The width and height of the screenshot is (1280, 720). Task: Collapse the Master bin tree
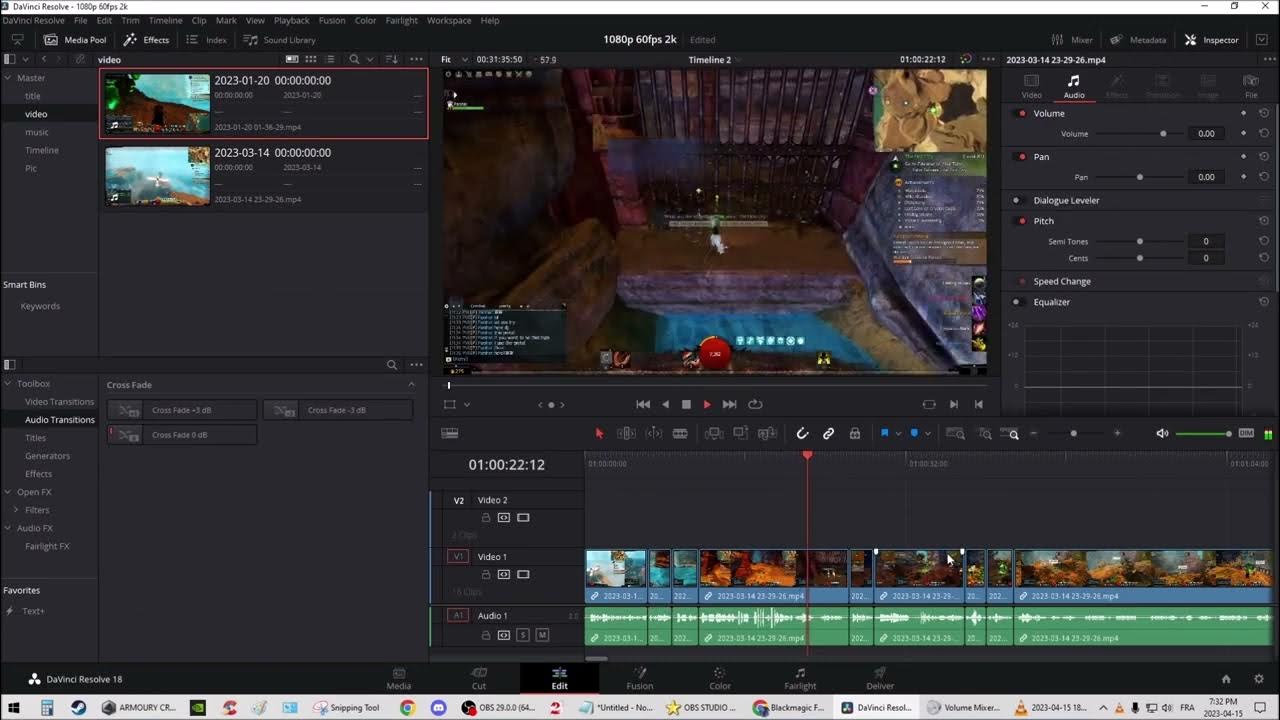(x=8, y=78)
